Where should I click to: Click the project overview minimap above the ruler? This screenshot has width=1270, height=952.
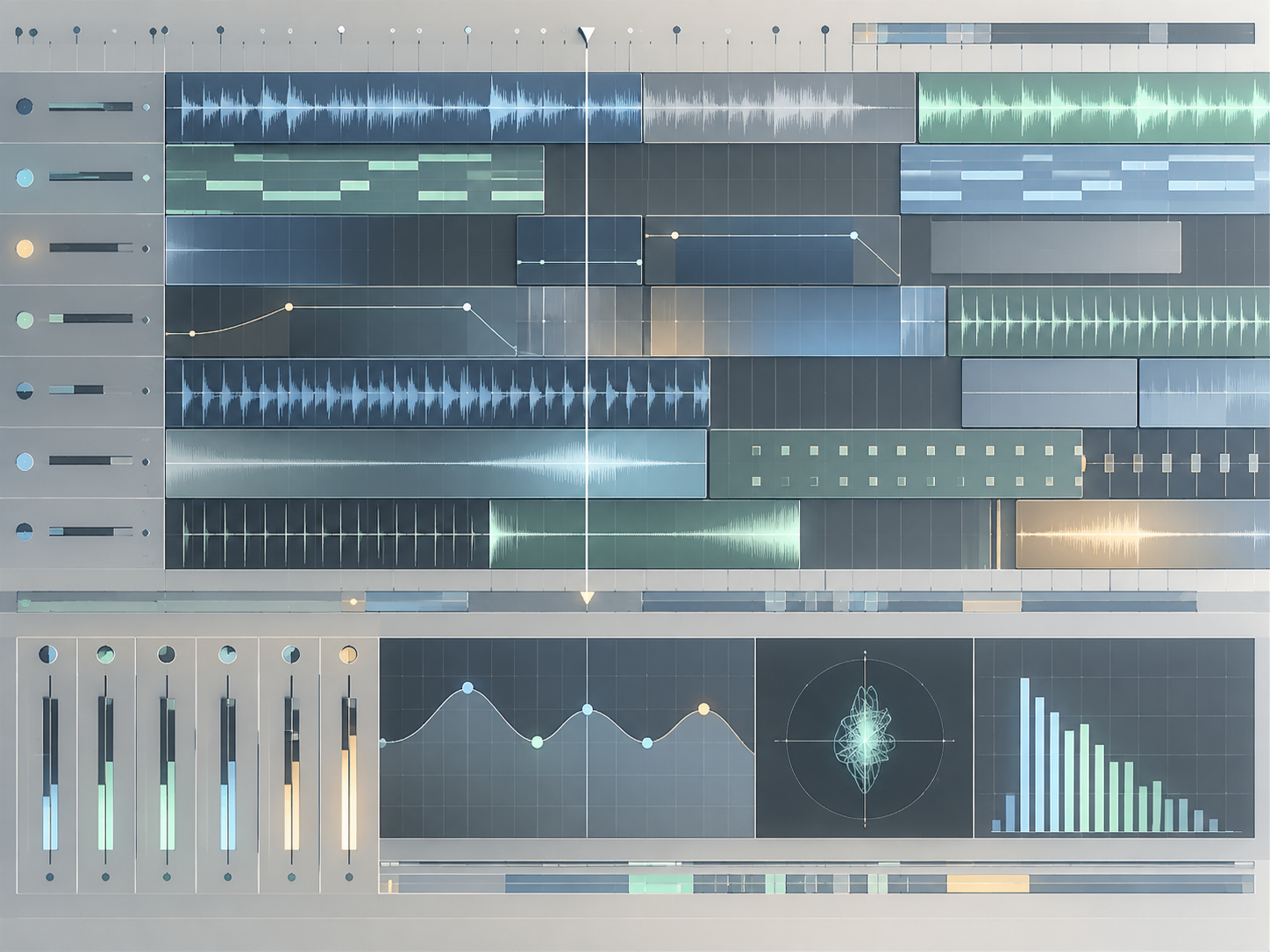[1053, 33]
